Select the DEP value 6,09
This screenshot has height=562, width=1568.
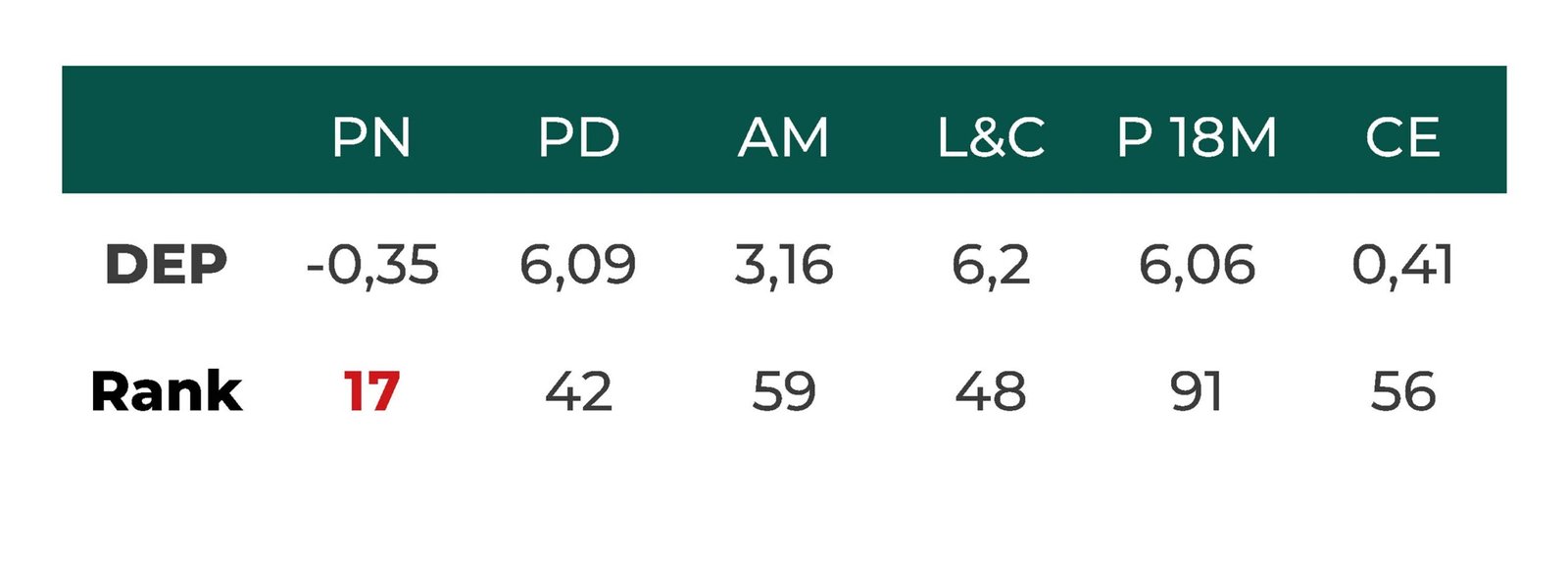pos(578,265)
